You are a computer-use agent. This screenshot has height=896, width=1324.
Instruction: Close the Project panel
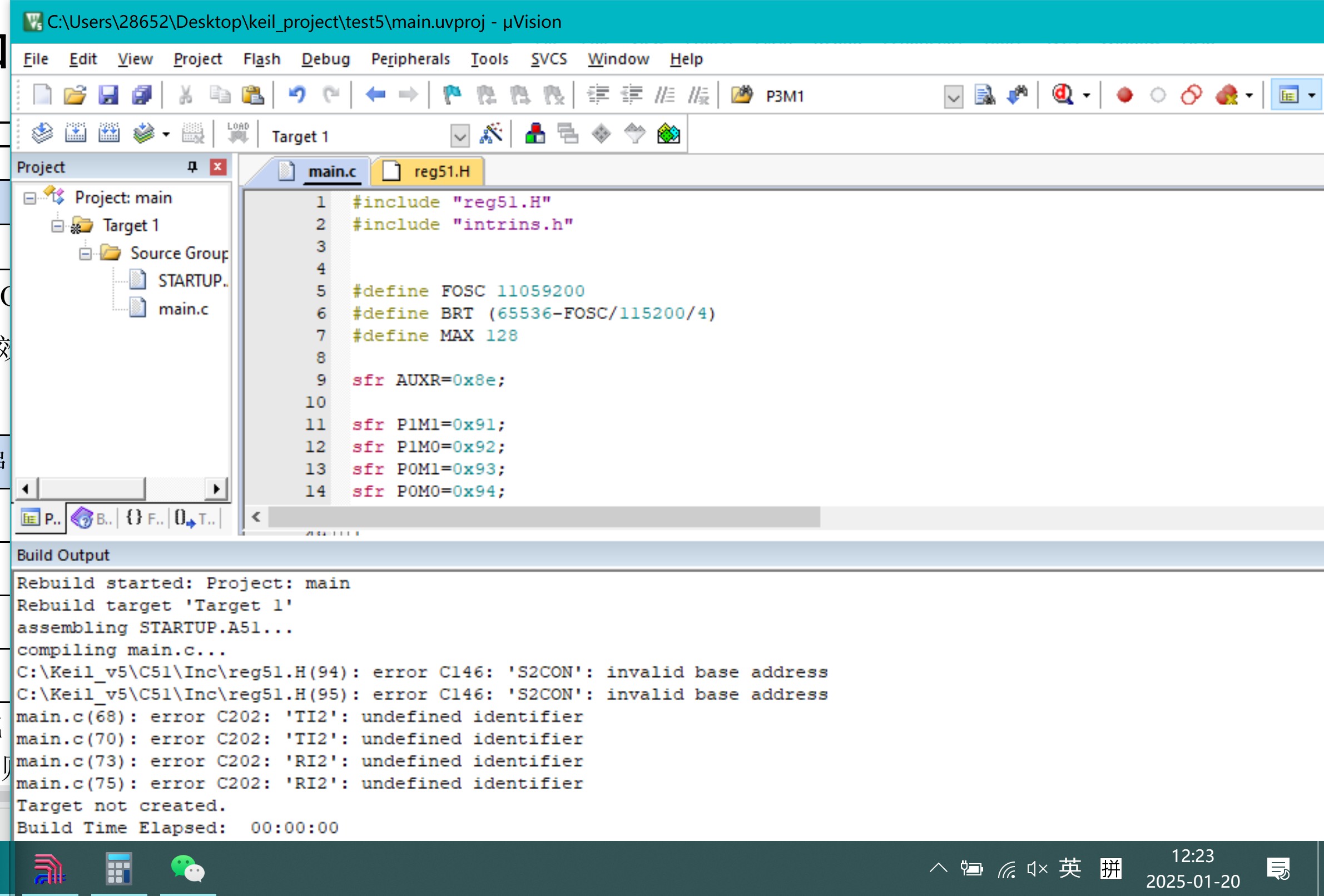point(217,166)
